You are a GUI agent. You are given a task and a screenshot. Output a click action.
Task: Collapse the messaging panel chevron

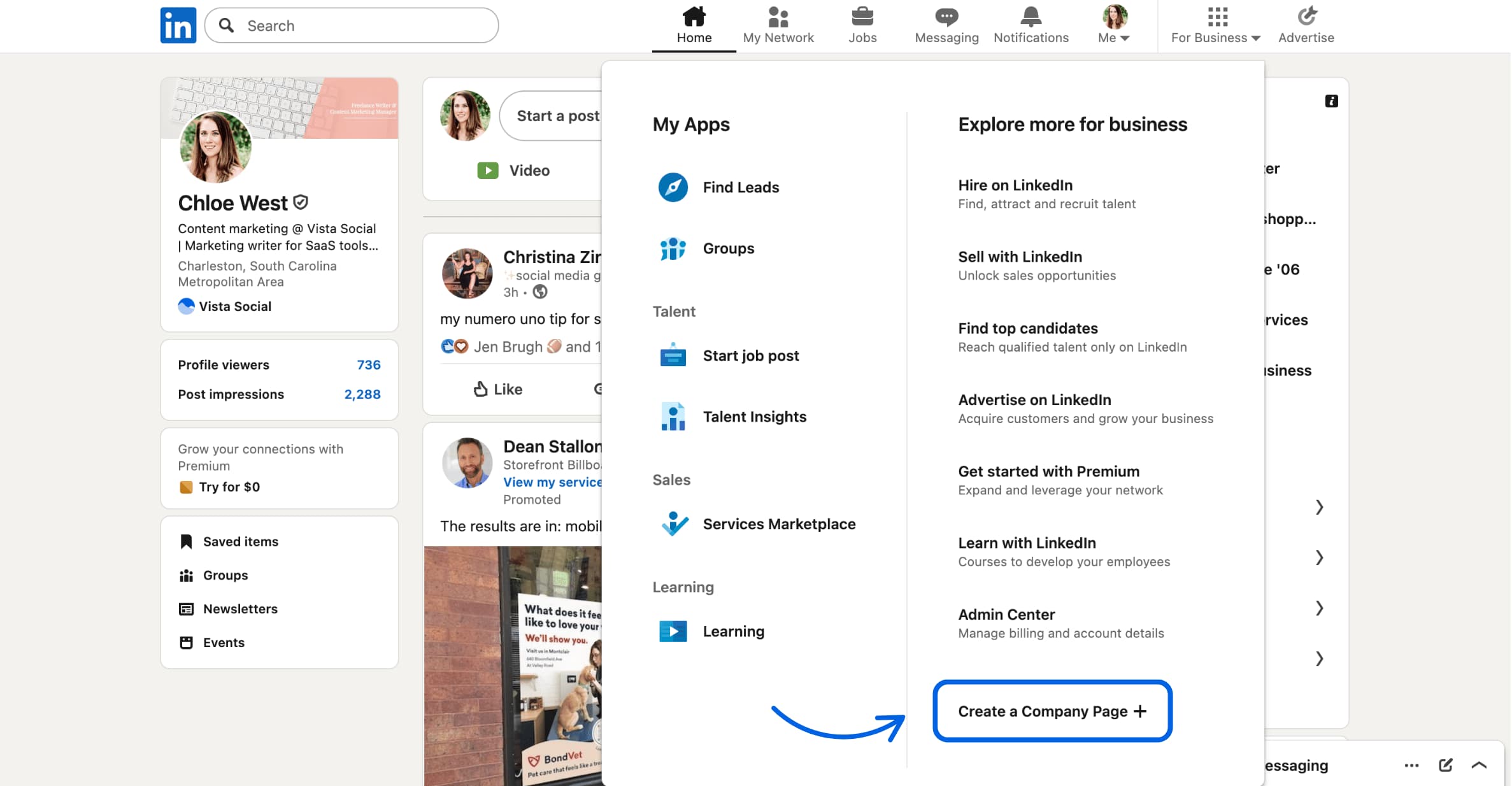click(1479, 765)
